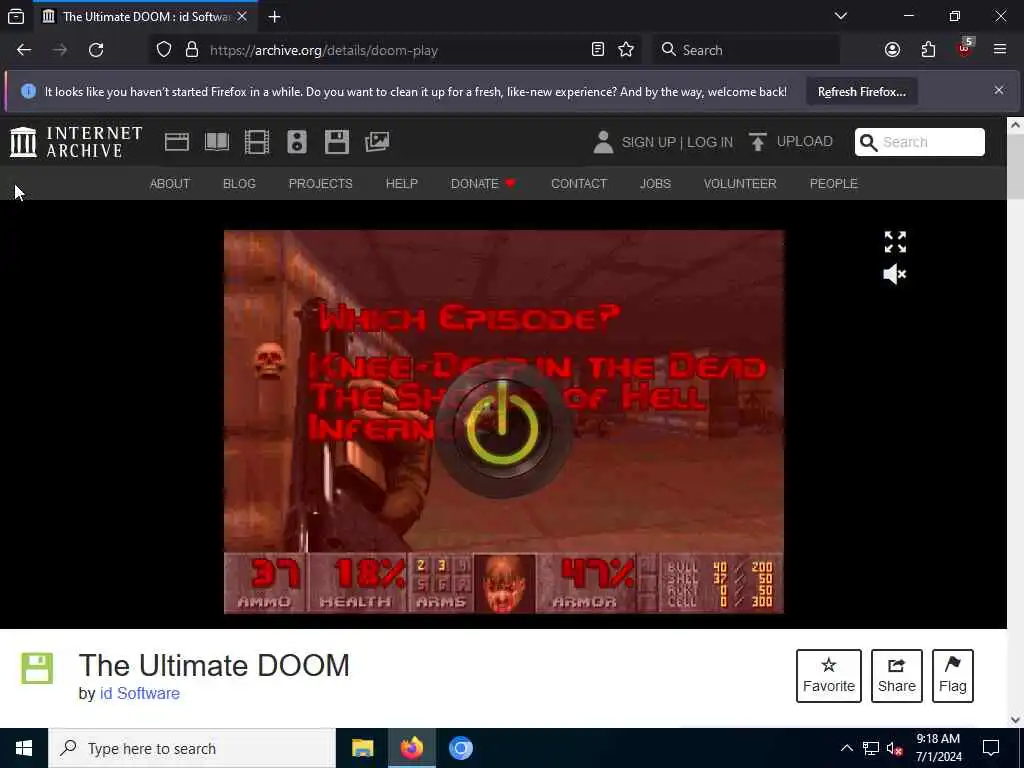The image size is (1024, 768).
Task: Close The Ultimate DOOM tab
Action: 242,16
